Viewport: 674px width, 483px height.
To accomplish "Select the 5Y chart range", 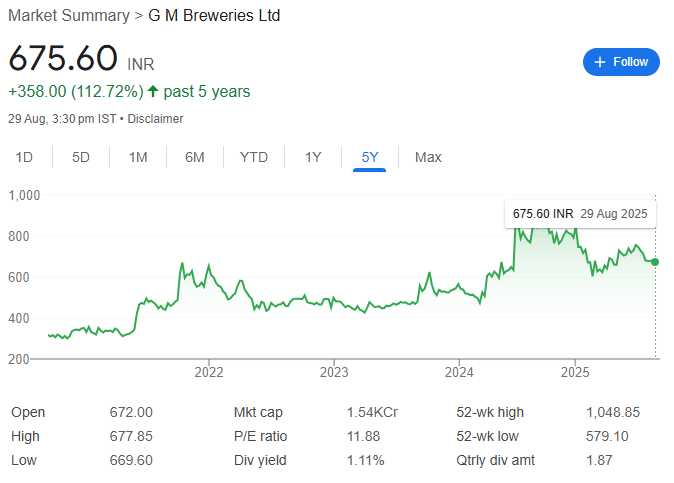I will coord(370,157).
